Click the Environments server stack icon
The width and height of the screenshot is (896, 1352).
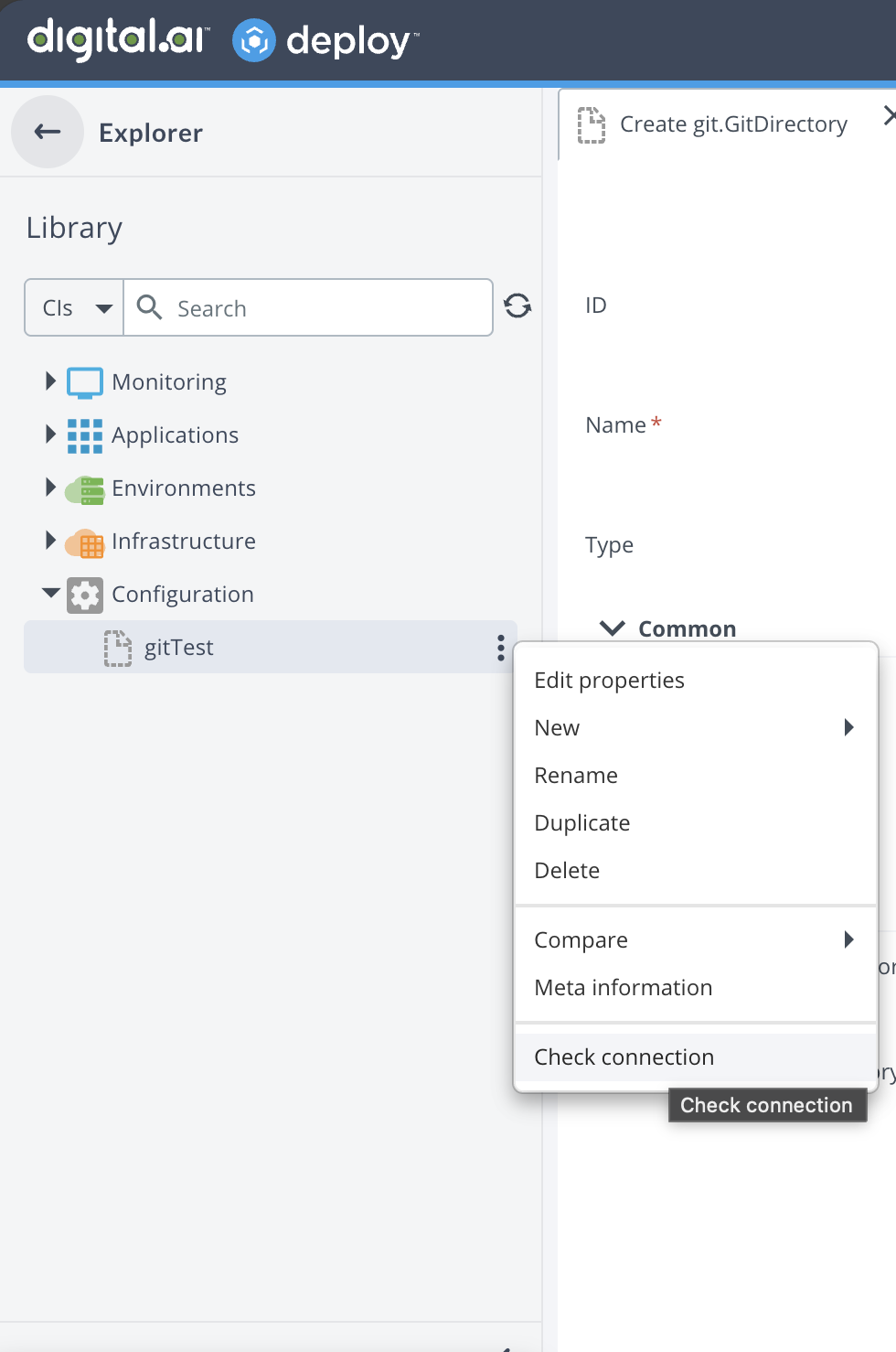click(x=84, y=488)
